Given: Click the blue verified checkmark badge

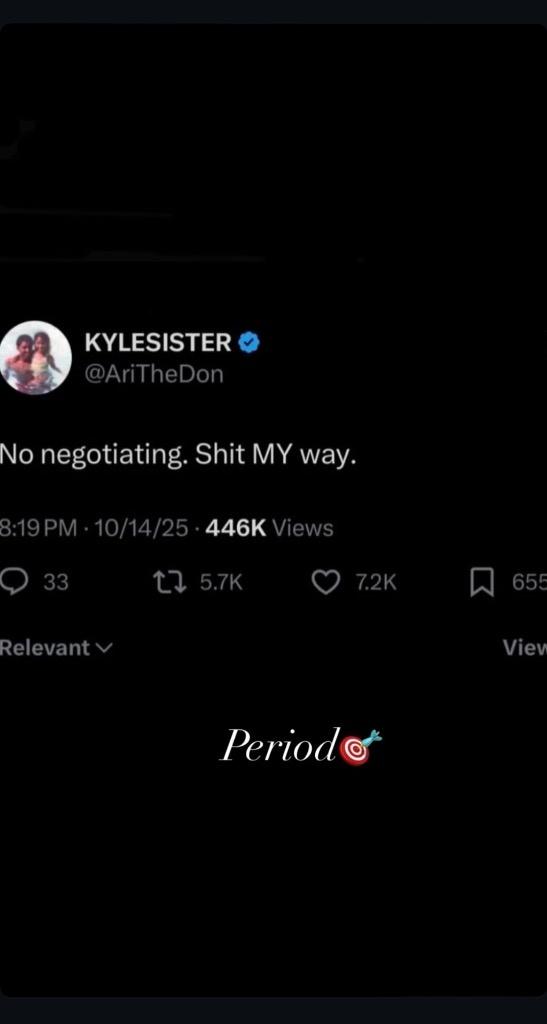Looking at the screenshot, I should pyautogui.click(x=249, y=342).
